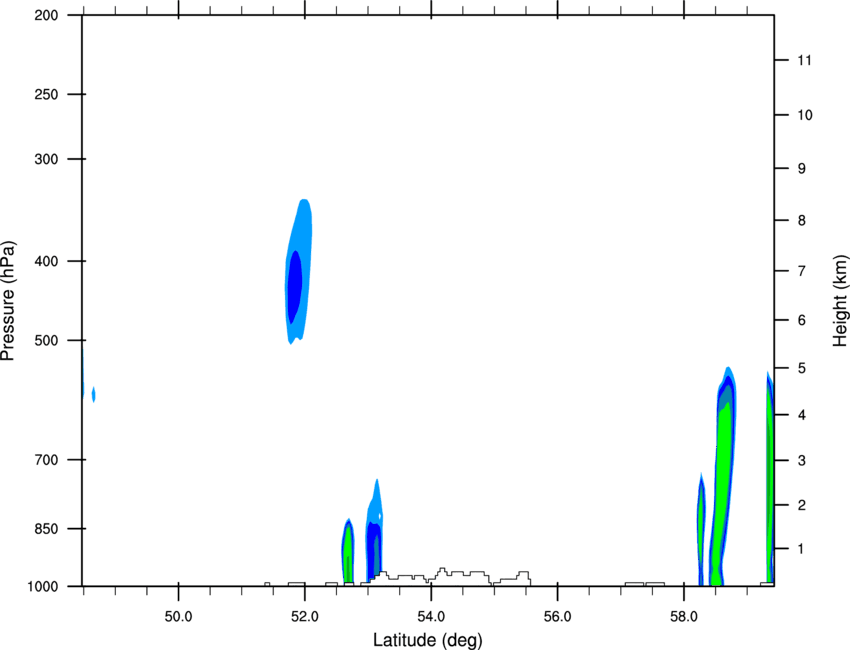This screenshot has width=850, height=650.
Task: Select the 1000 pressure tick label
Action: coord(42,587)
